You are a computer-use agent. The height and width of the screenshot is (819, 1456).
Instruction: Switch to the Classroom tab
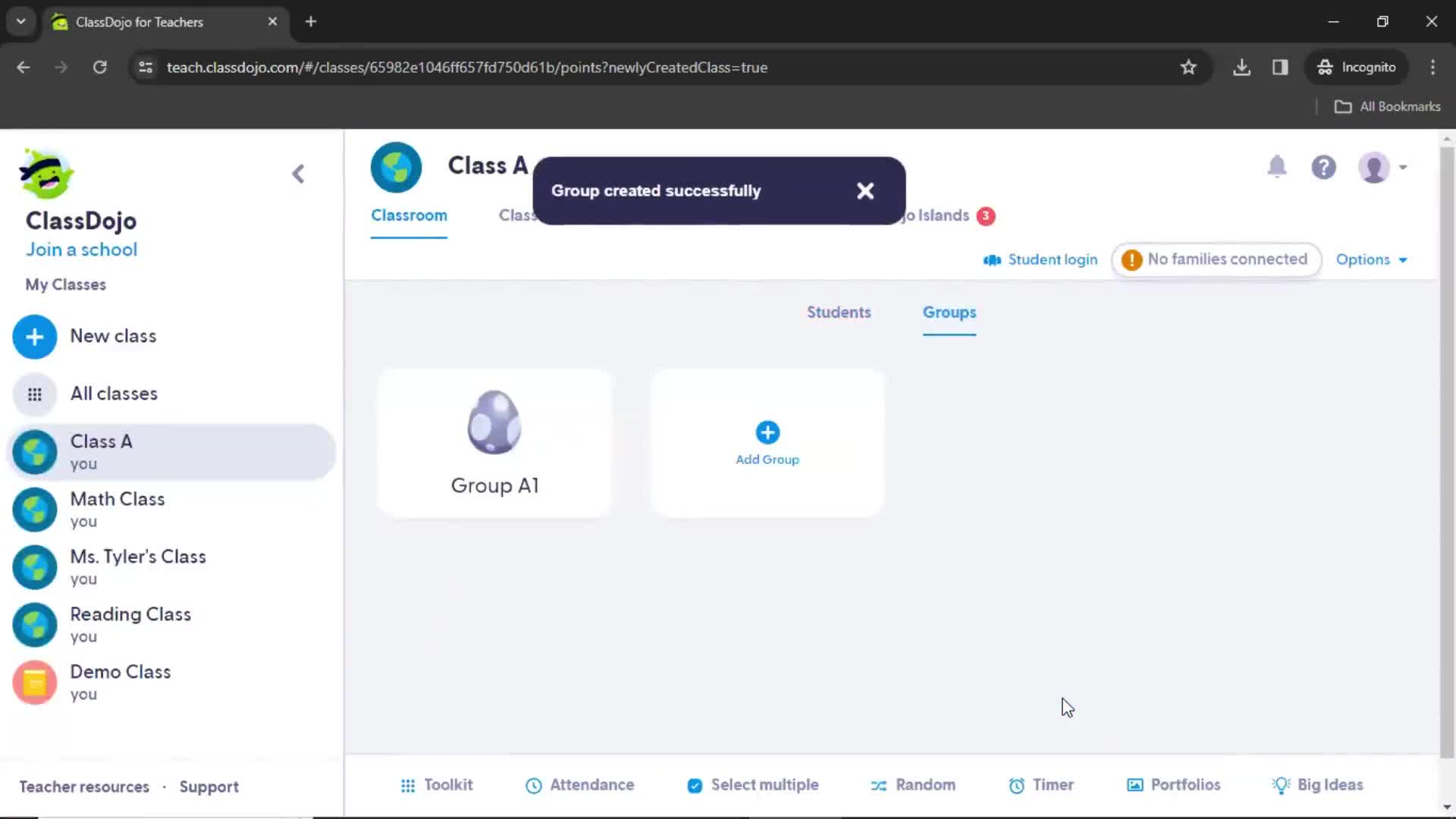point(409,215)
